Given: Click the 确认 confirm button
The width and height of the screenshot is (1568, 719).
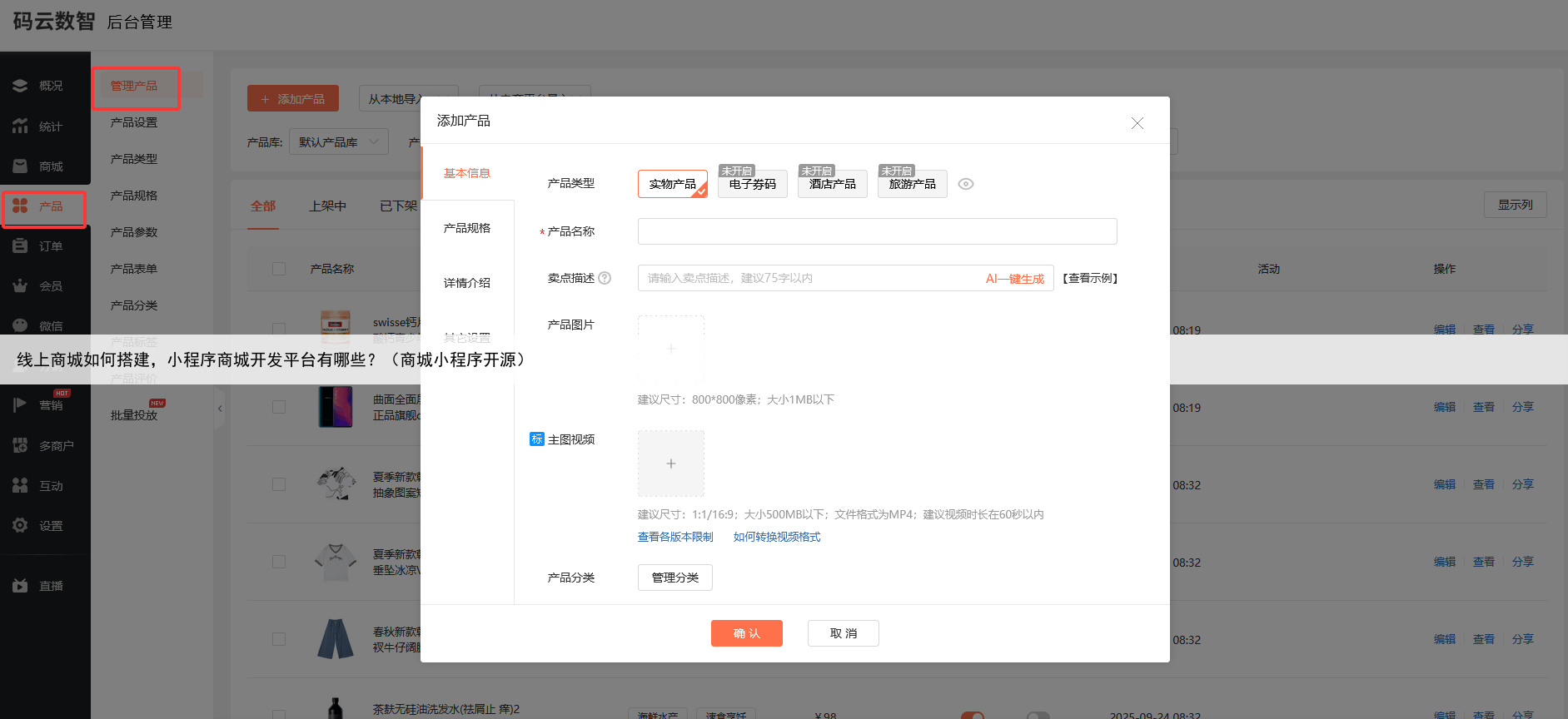Looking at the screenshot, I should (x=746, y=633).
